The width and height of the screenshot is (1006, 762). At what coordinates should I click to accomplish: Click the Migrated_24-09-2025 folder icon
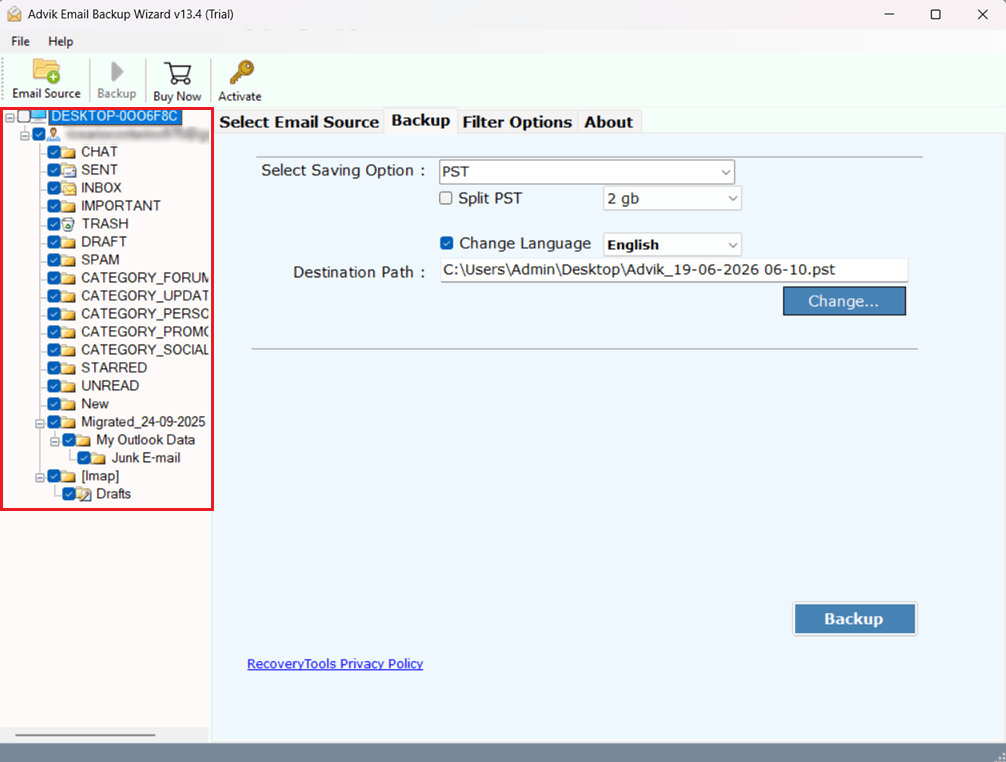[69, 422]
